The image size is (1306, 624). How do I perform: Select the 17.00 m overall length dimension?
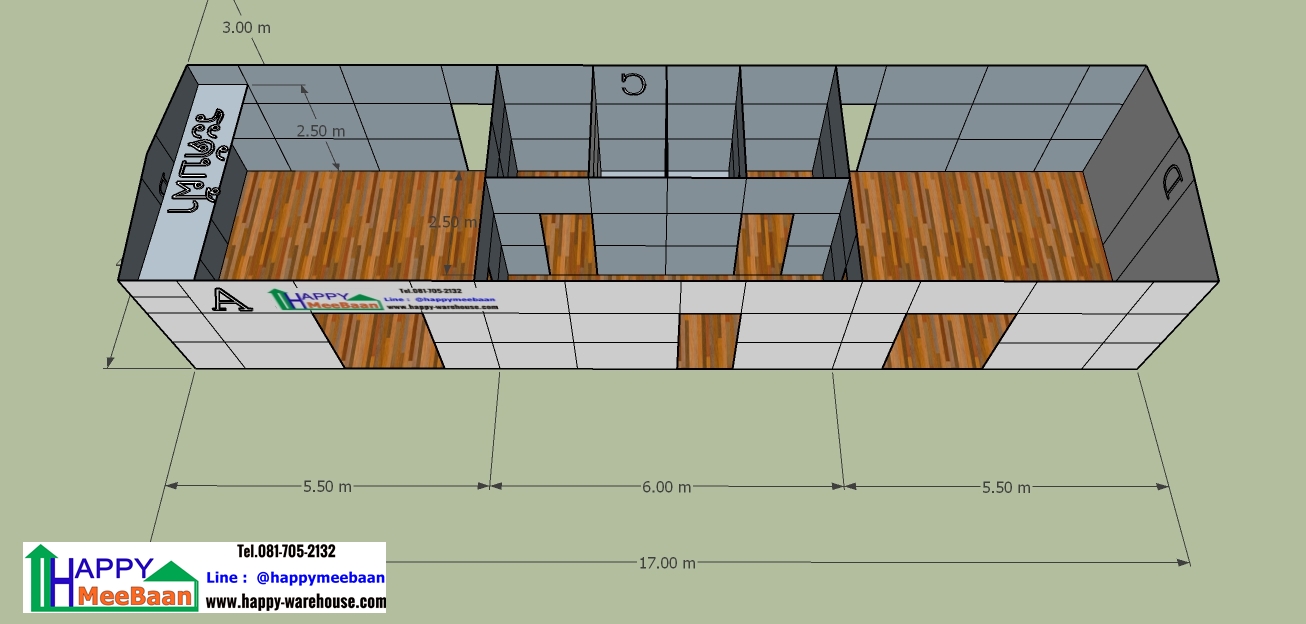(x=667, y=563)
